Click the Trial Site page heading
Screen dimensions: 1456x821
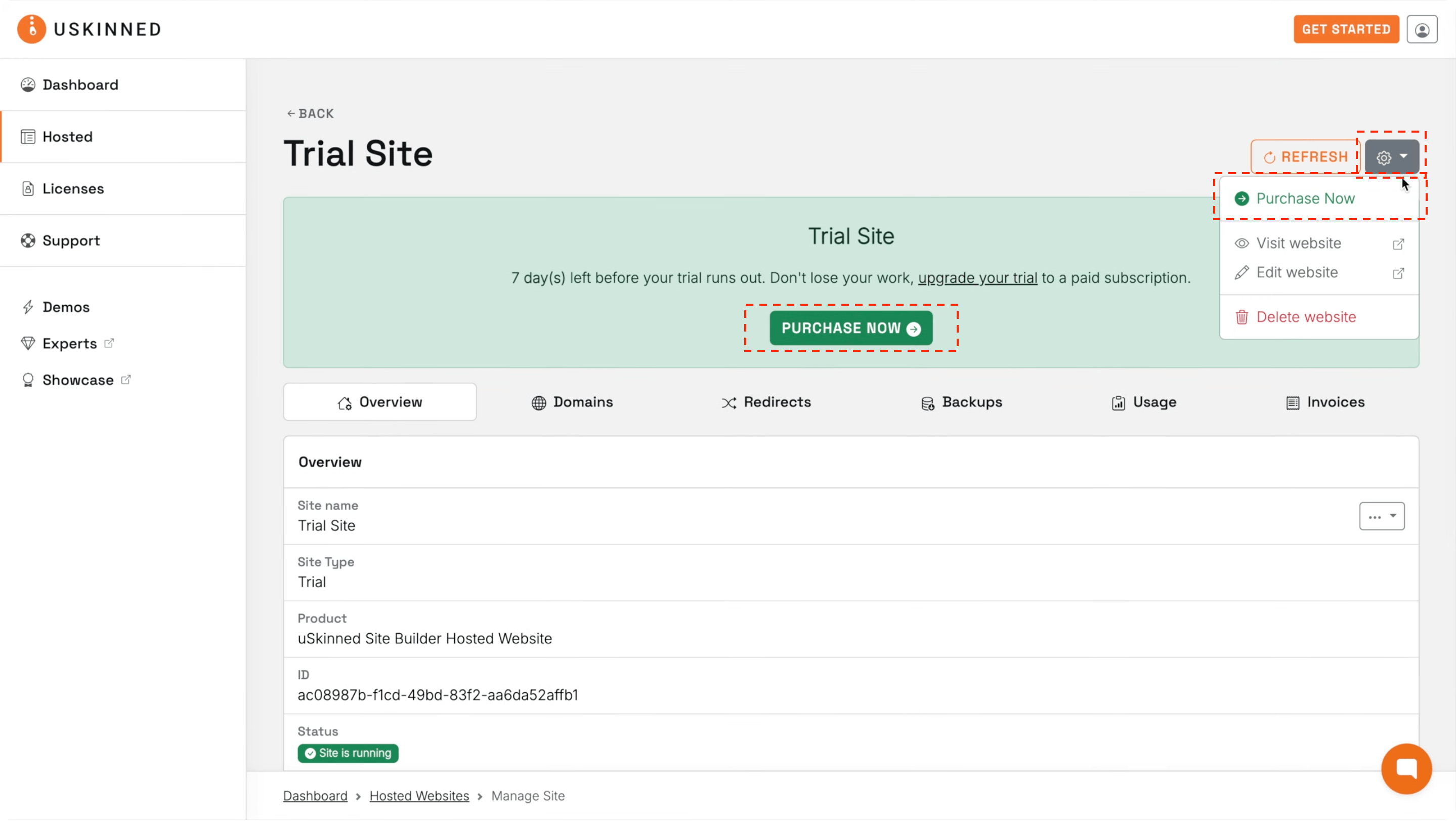pyautogui.click(x=358, y=153)
